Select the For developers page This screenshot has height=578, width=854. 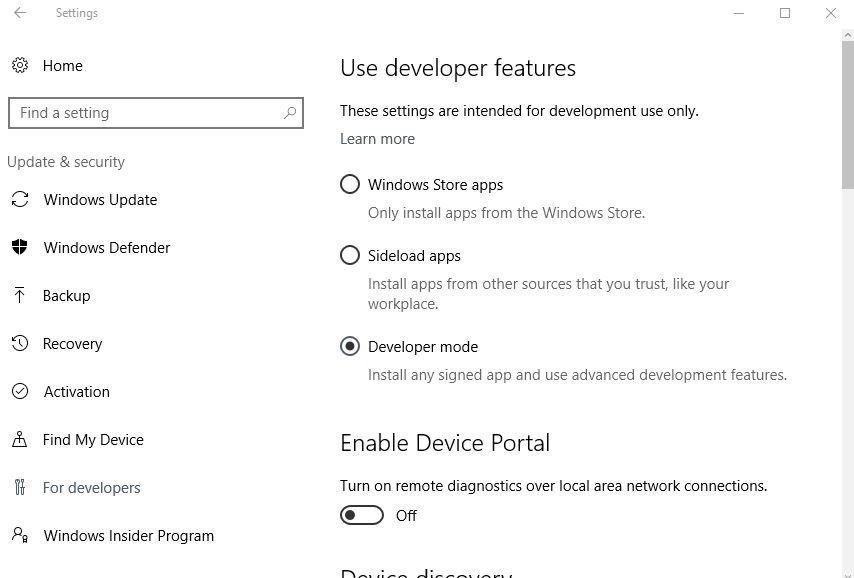pyautogui.click(x=92, y=488)
